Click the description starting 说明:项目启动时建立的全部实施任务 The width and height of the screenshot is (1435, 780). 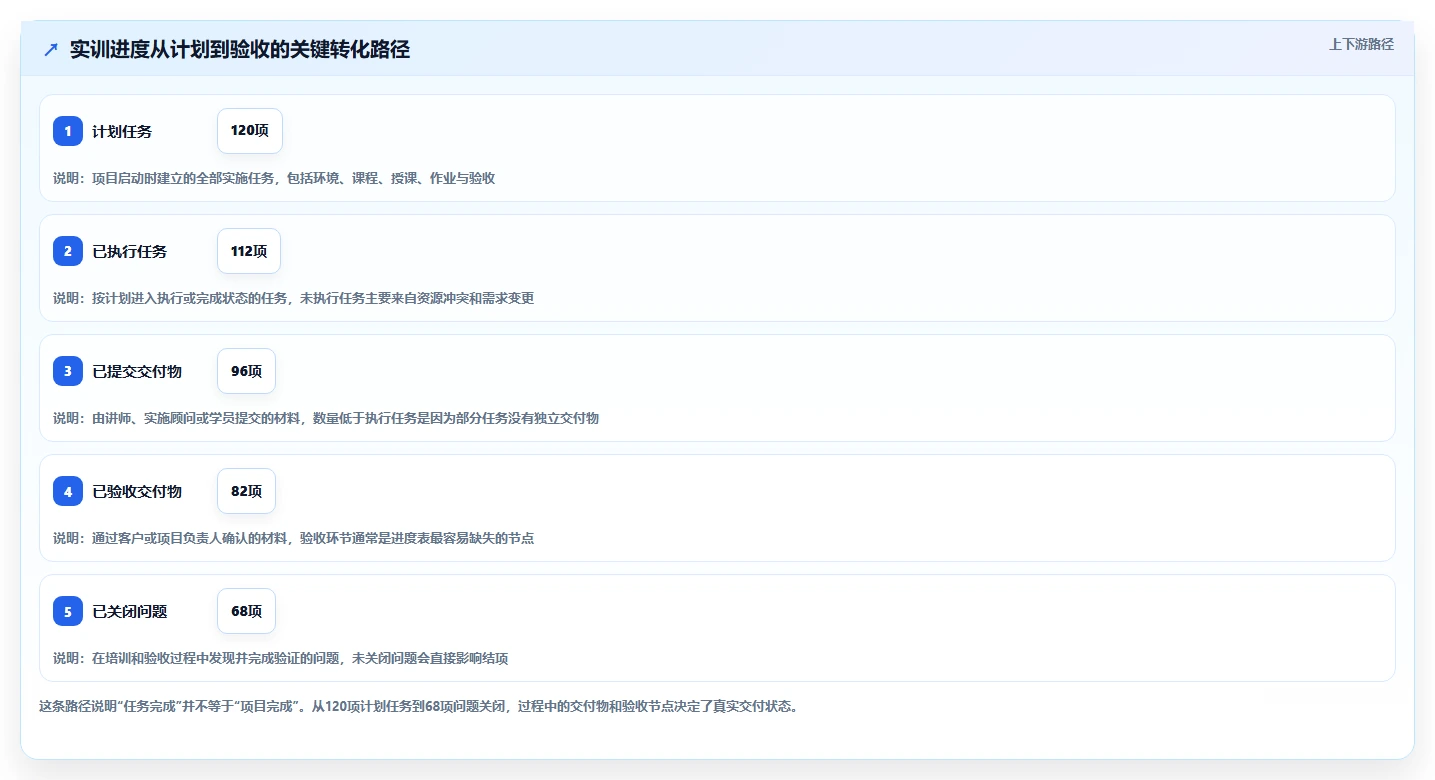[274, 178]
